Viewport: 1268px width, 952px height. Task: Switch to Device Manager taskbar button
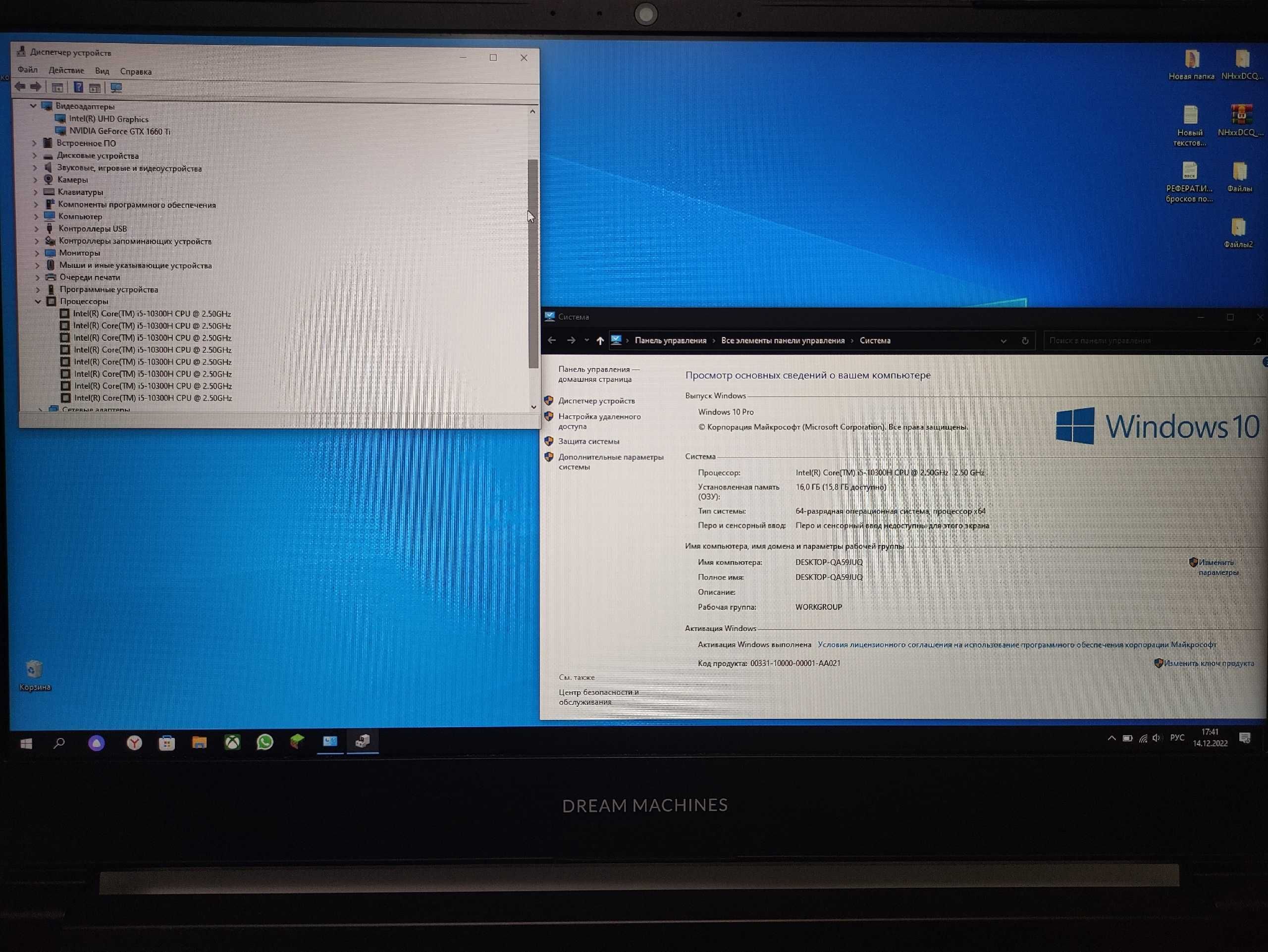click(363, 741)
